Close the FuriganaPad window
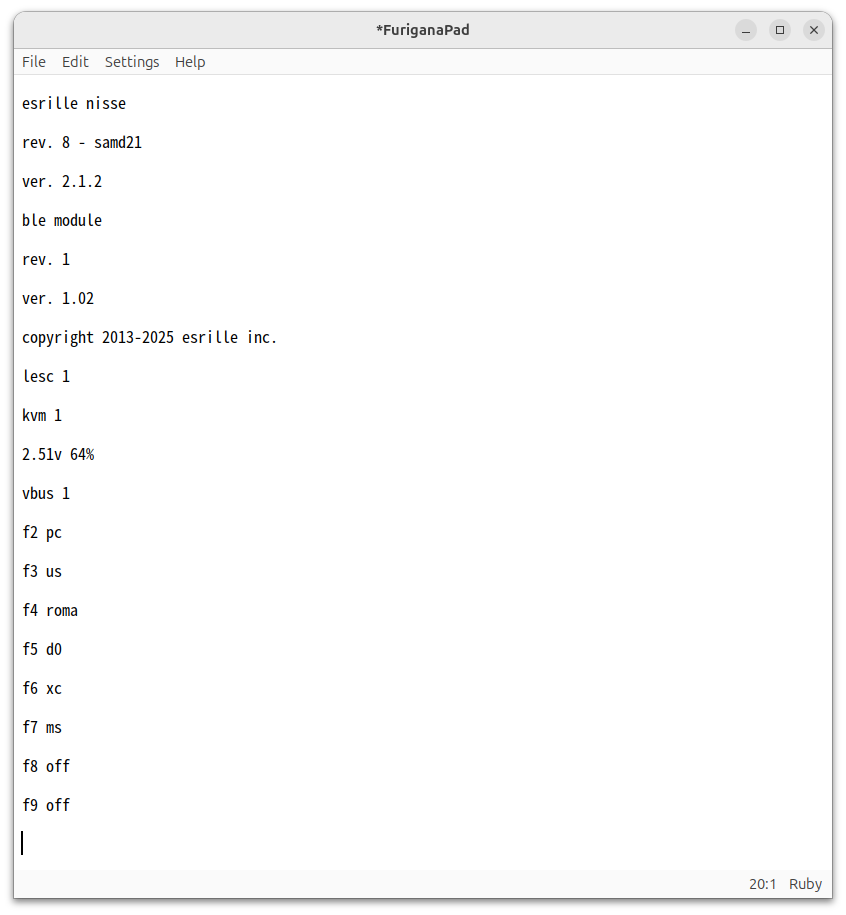The height and width of the screenshot is (915, 846). coord(814,30)
